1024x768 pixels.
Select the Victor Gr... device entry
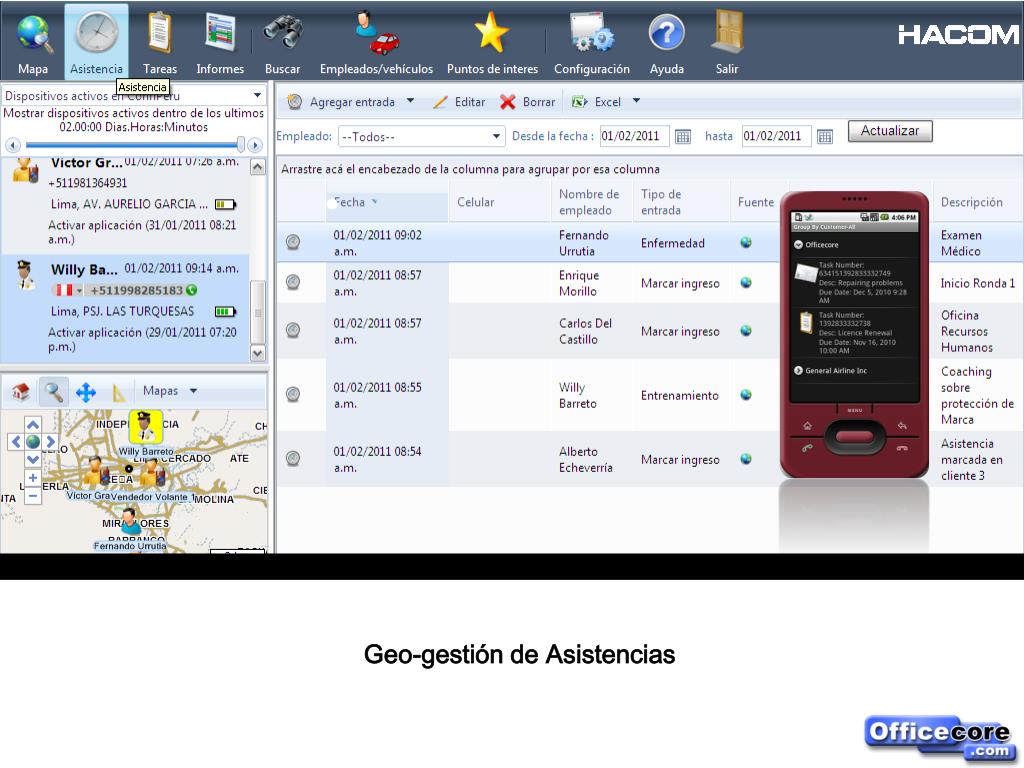[x=125, y=204]
